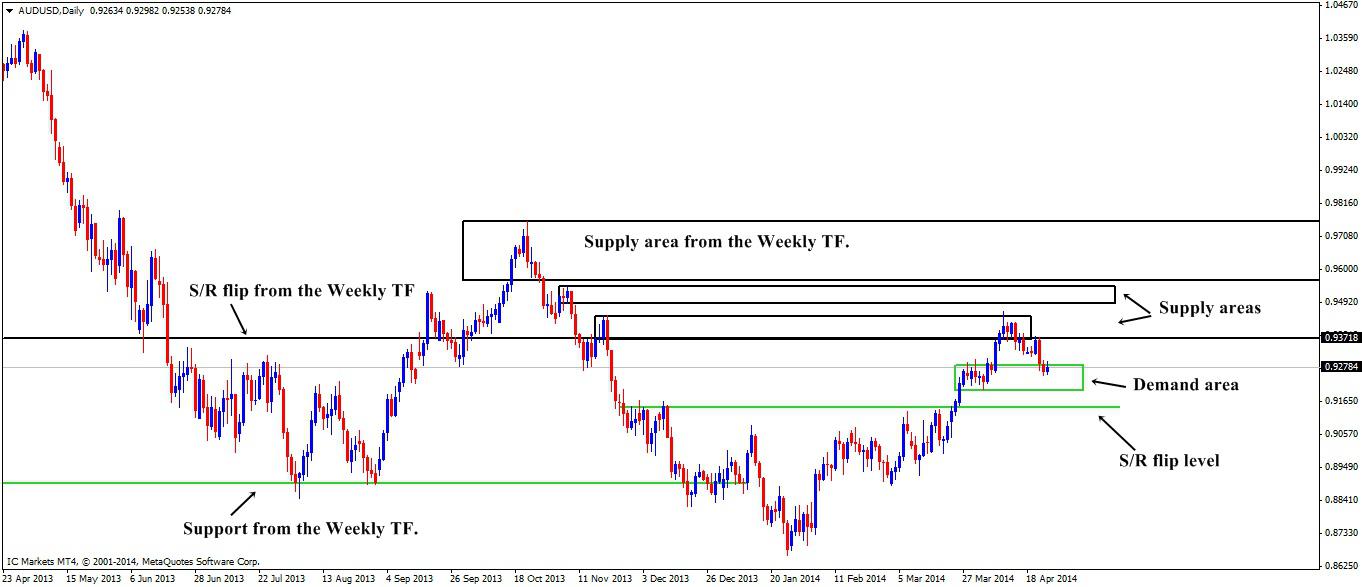Click the 1.00320 price axis value
1362x587 pixels.
point(1341,137)
